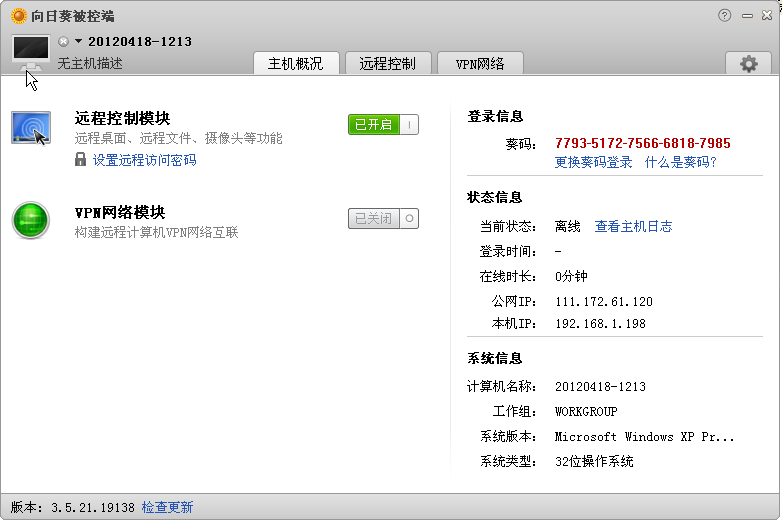Switch to the 远程控制 tab

point(387,63)
